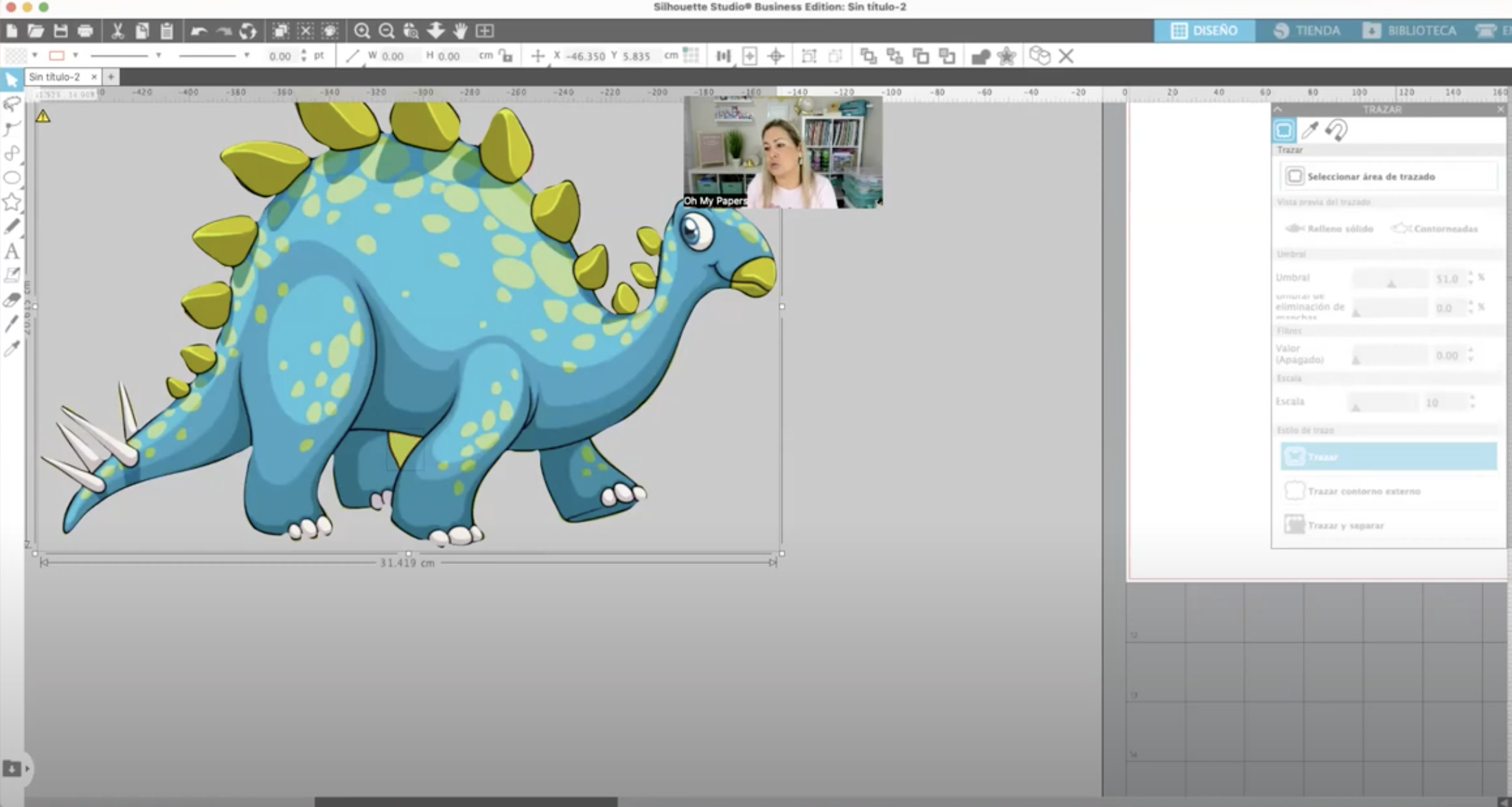
Task: Toggle the aspect ratio lock icon
Action: pos(506,56)
